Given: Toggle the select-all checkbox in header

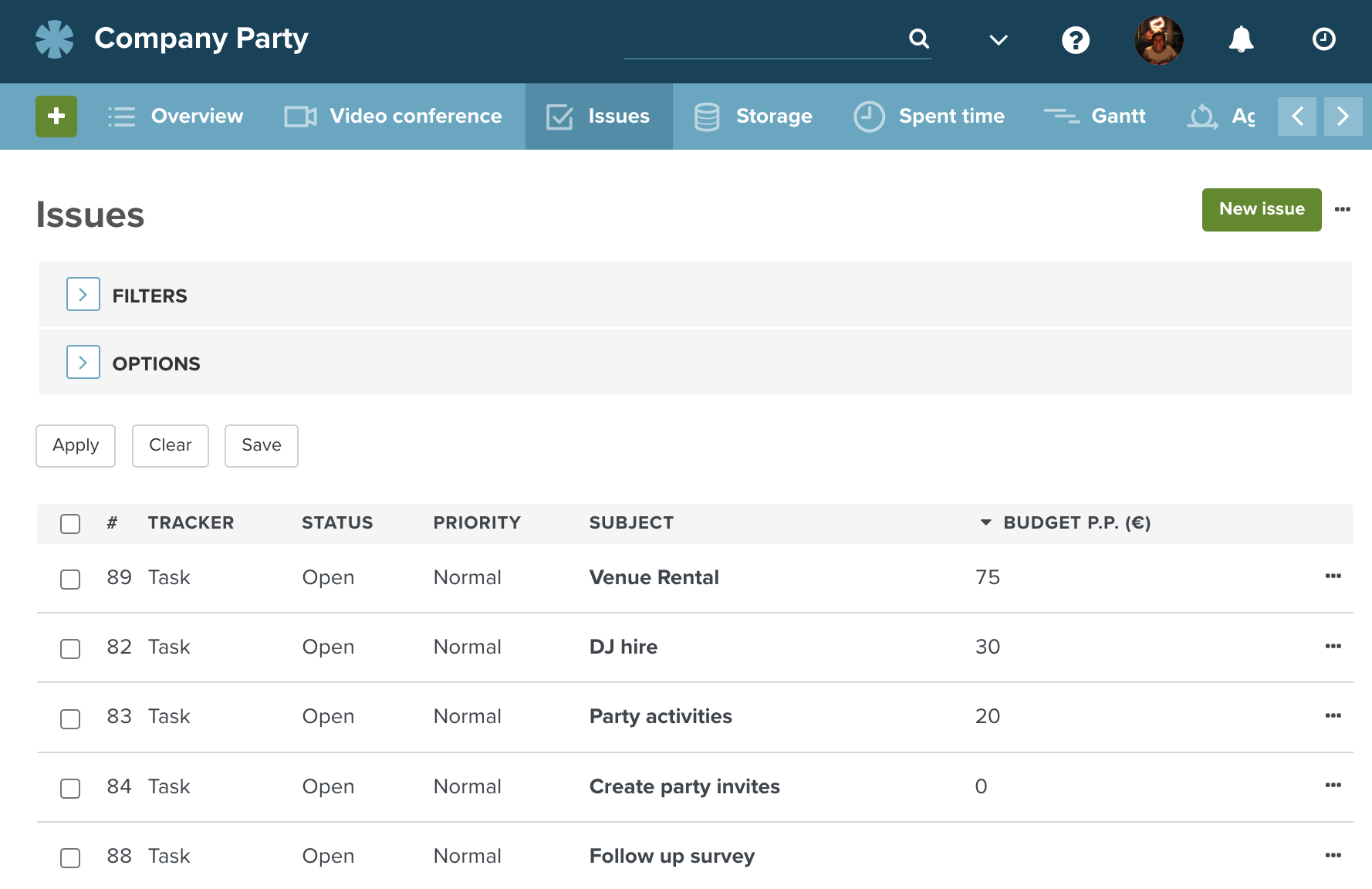Looking at the screenshot, I should (x=70, y=524).
